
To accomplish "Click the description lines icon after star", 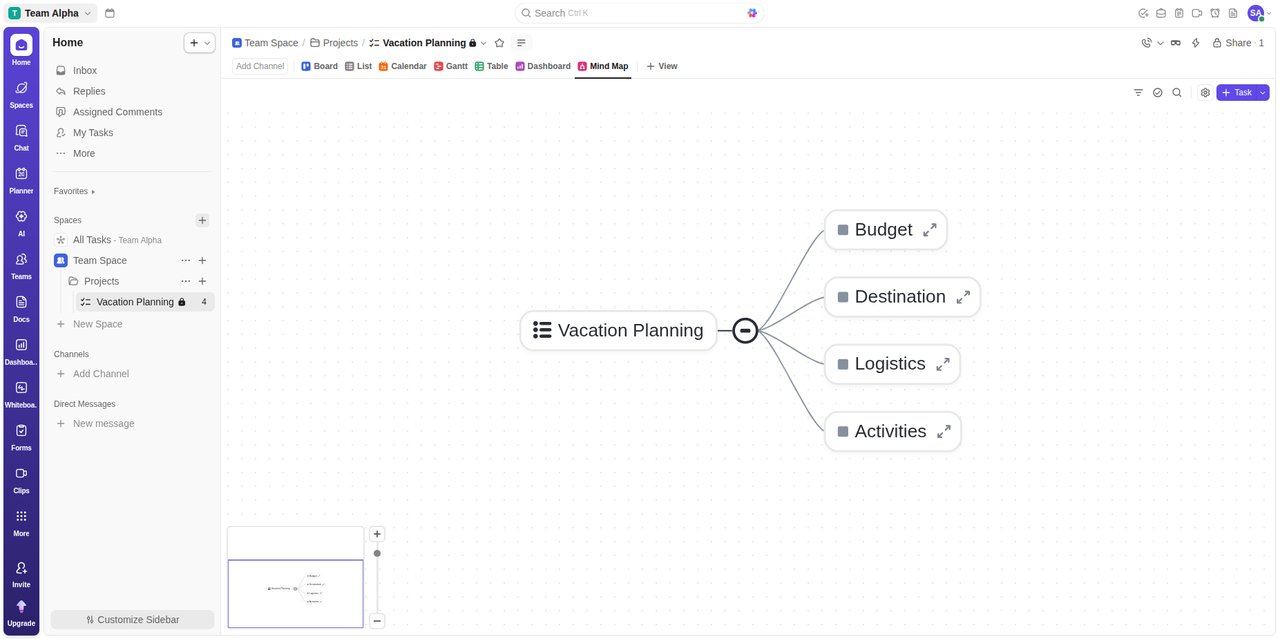I will 521,43.
